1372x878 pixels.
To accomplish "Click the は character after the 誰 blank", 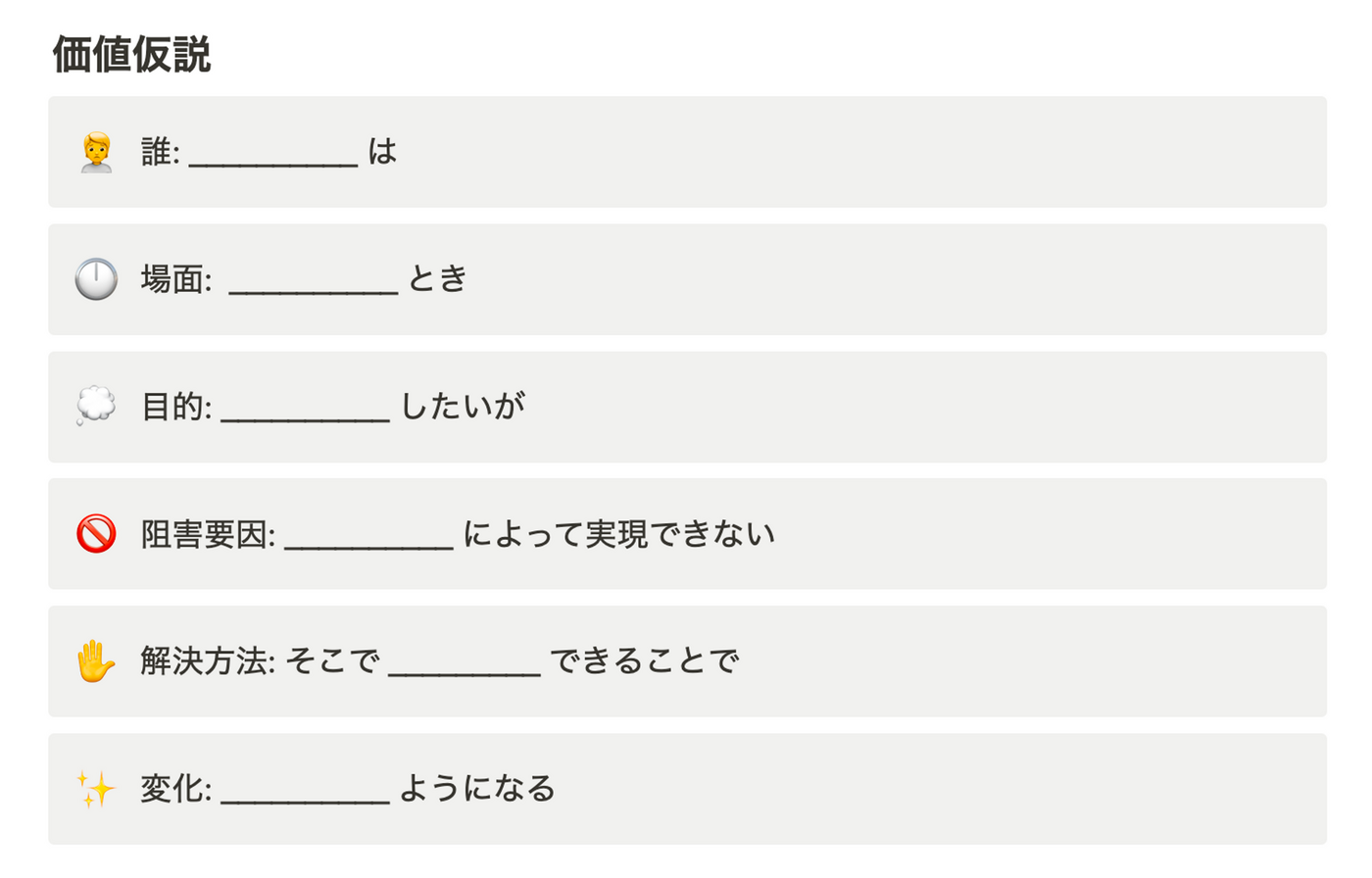I will (382, 152).
